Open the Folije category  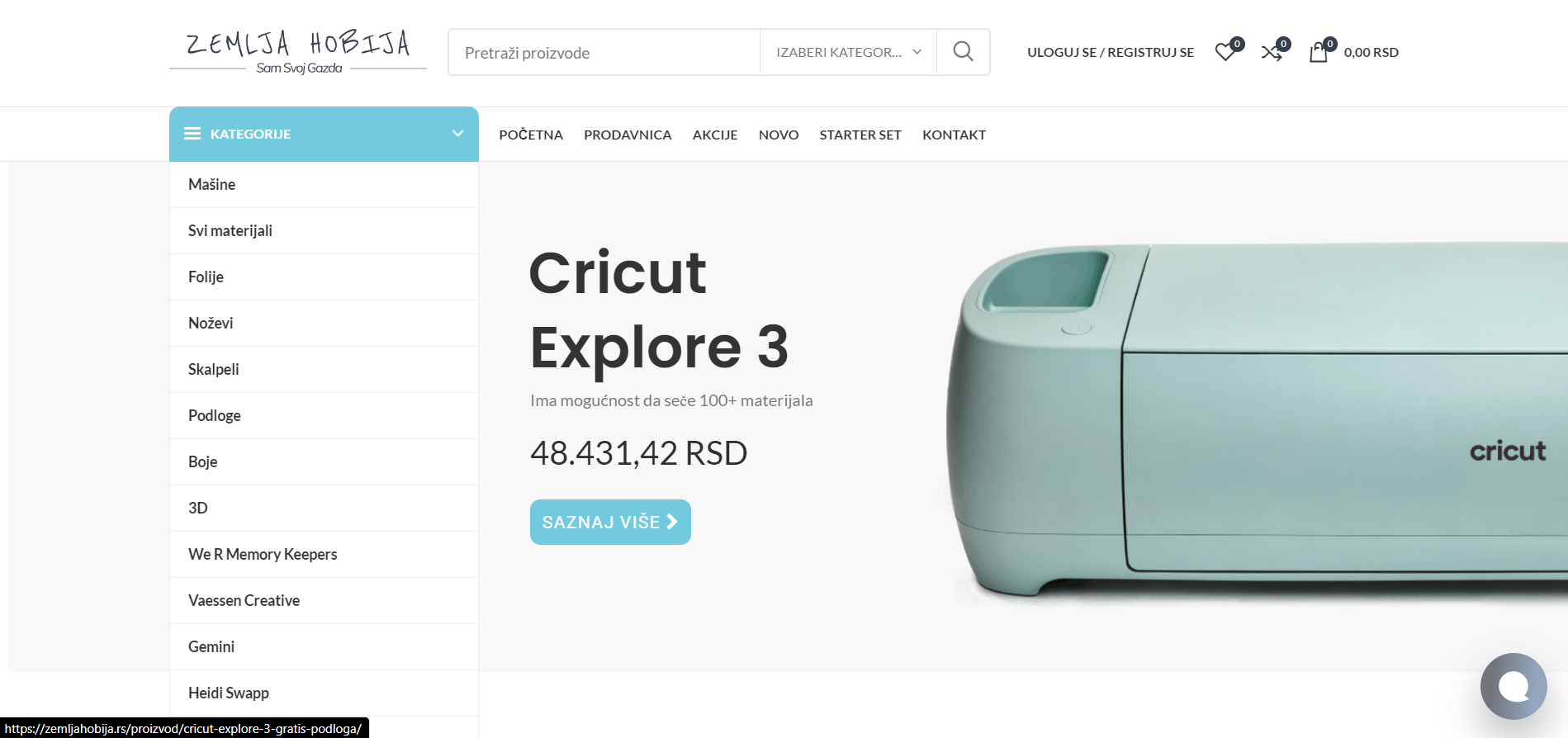324,277
